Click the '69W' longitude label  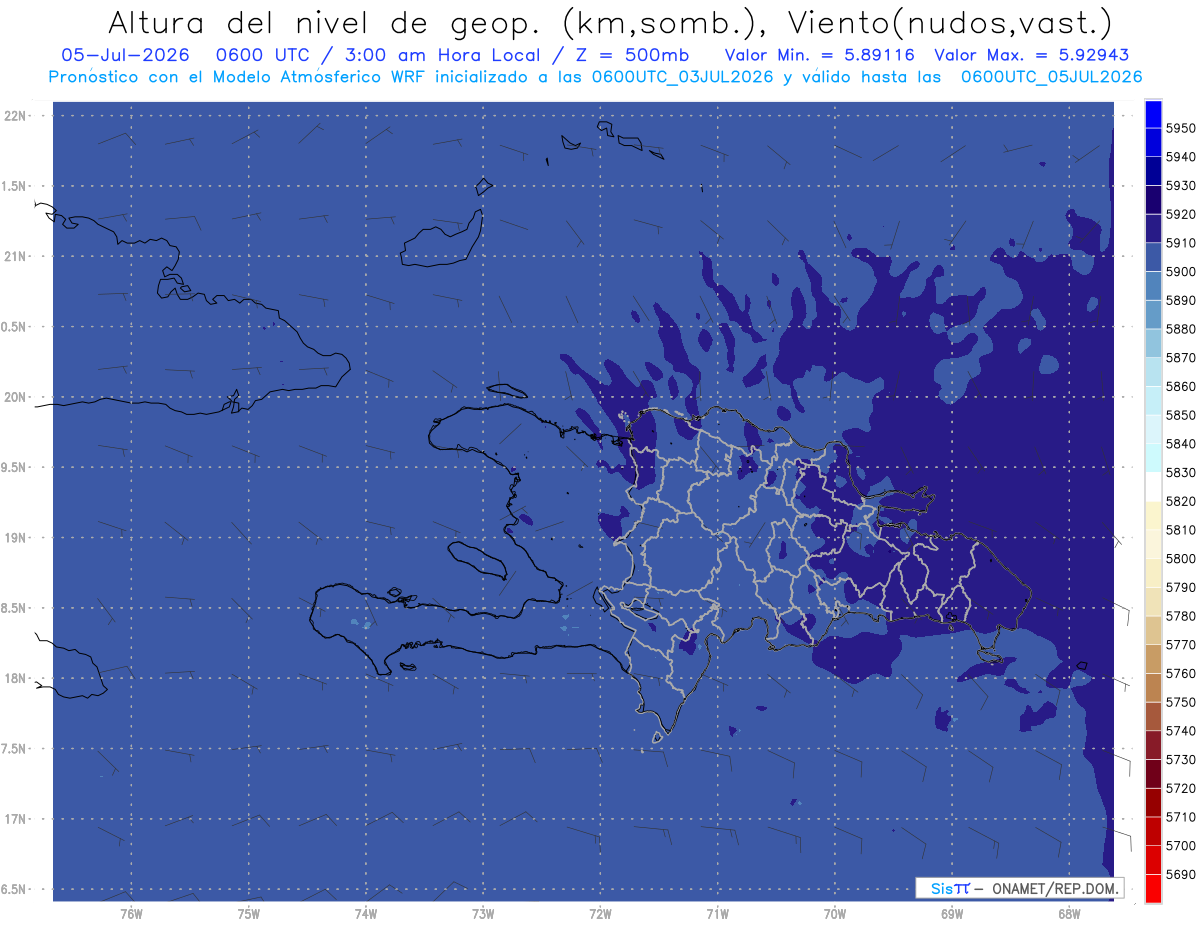(951, 912)
